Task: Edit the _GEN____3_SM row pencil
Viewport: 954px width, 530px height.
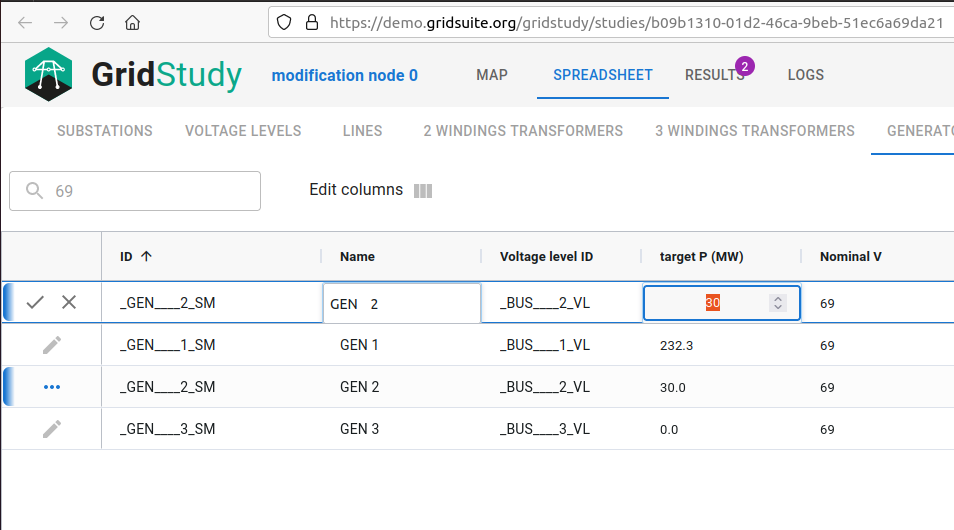Action: [52, 429]
